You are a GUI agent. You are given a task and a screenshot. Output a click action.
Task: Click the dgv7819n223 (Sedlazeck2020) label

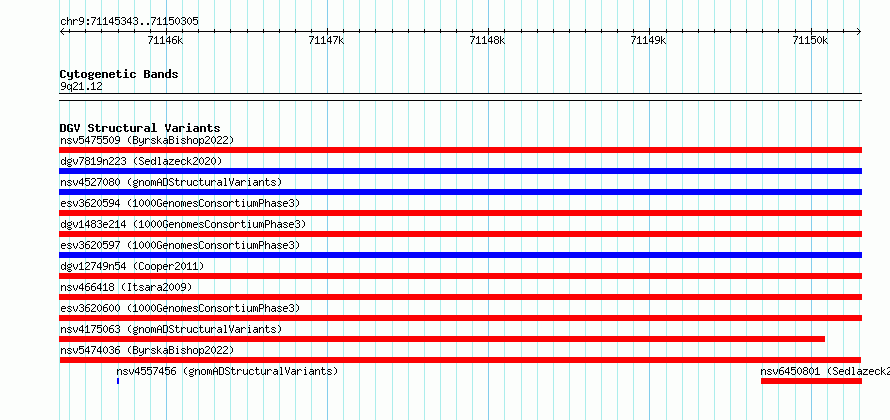[x=141, y=161]
